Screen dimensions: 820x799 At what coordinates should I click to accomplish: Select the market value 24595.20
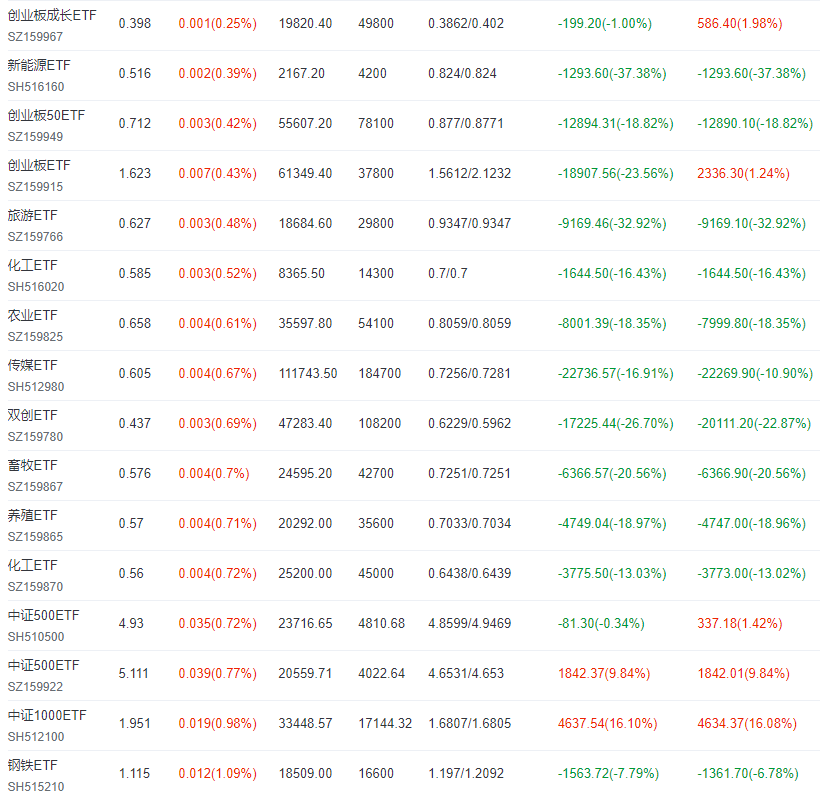[305, 474]
